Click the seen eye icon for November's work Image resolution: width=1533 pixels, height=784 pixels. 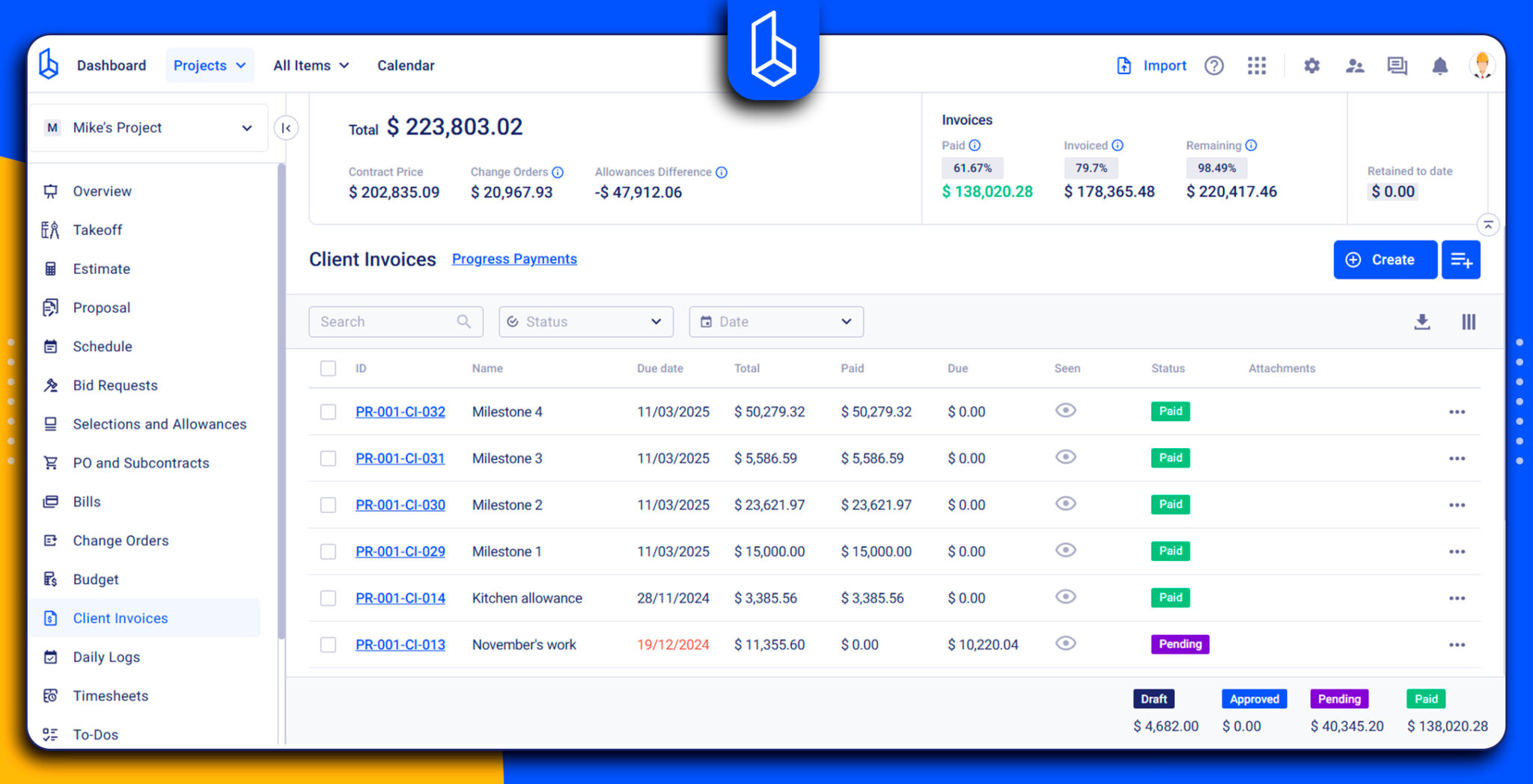point(1066,643)
